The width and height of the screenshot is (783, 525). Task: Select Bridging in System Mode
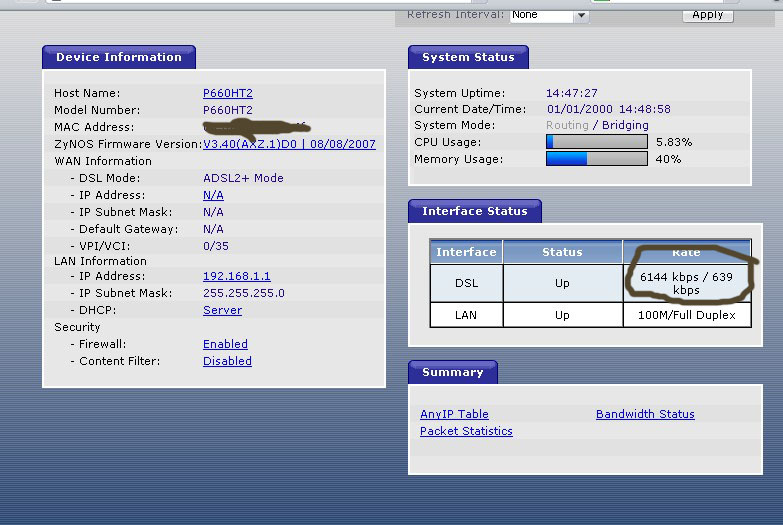[625, 125]
